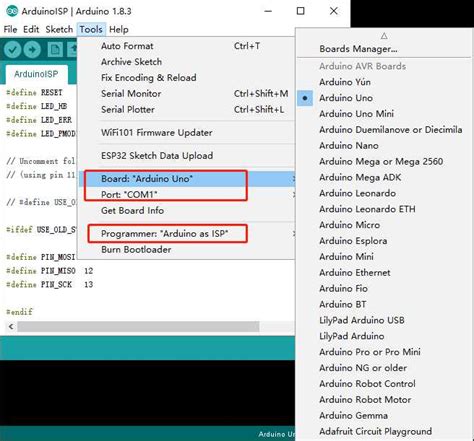Select the ArduinoISP sketch tab

click(x=36, y=74)
